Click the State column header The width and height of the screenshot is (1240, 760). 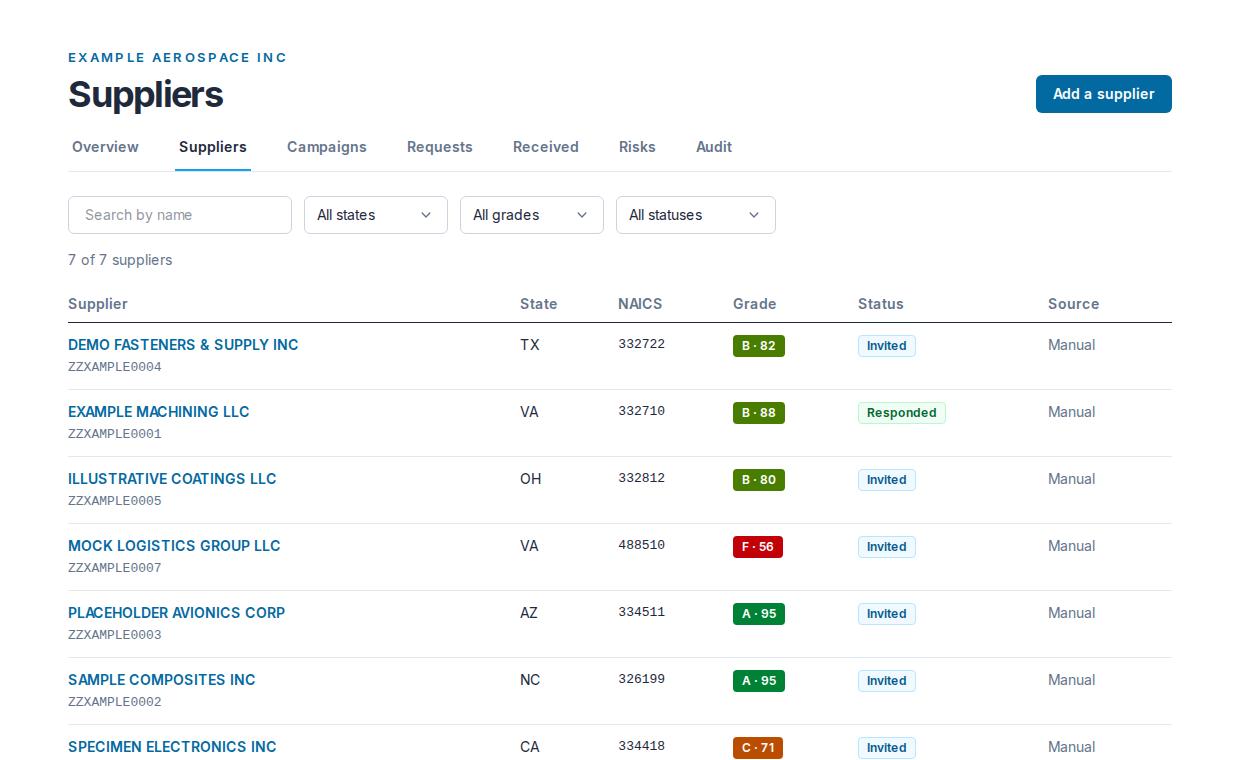[539, 304]
